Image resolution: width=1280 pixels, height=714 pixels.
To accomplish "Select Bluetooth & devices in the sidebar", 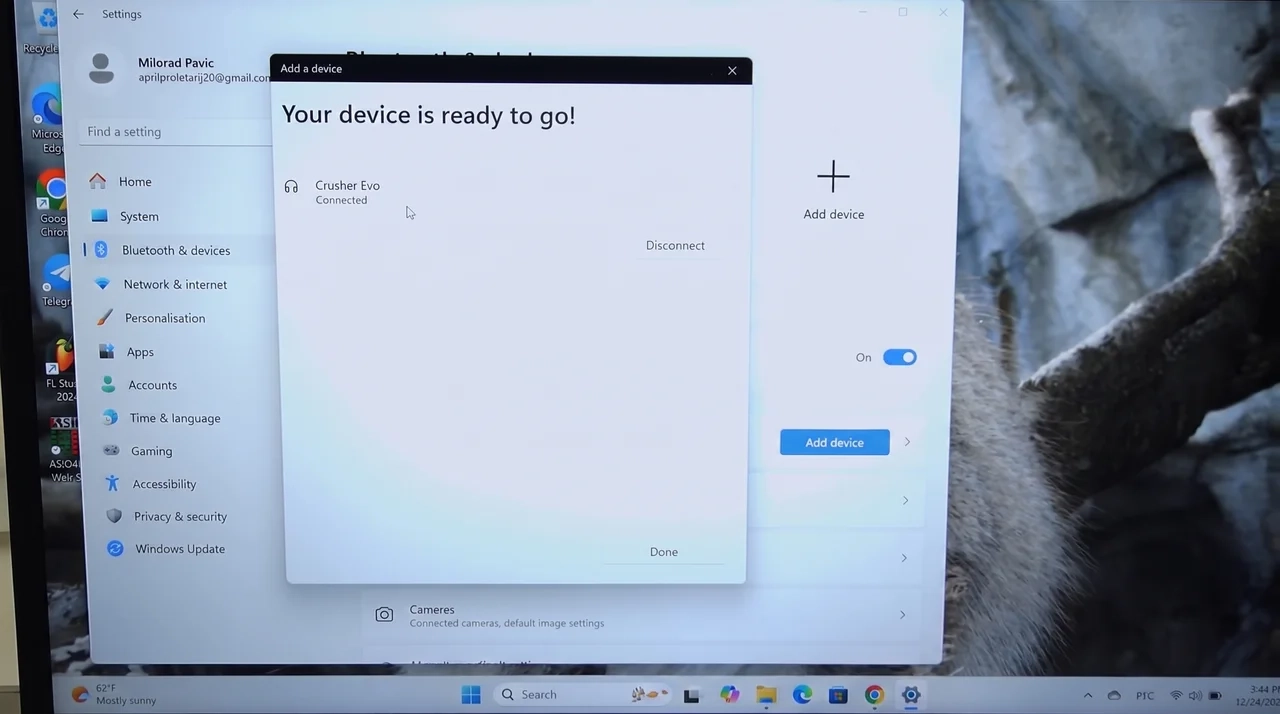I will (178, 250).
